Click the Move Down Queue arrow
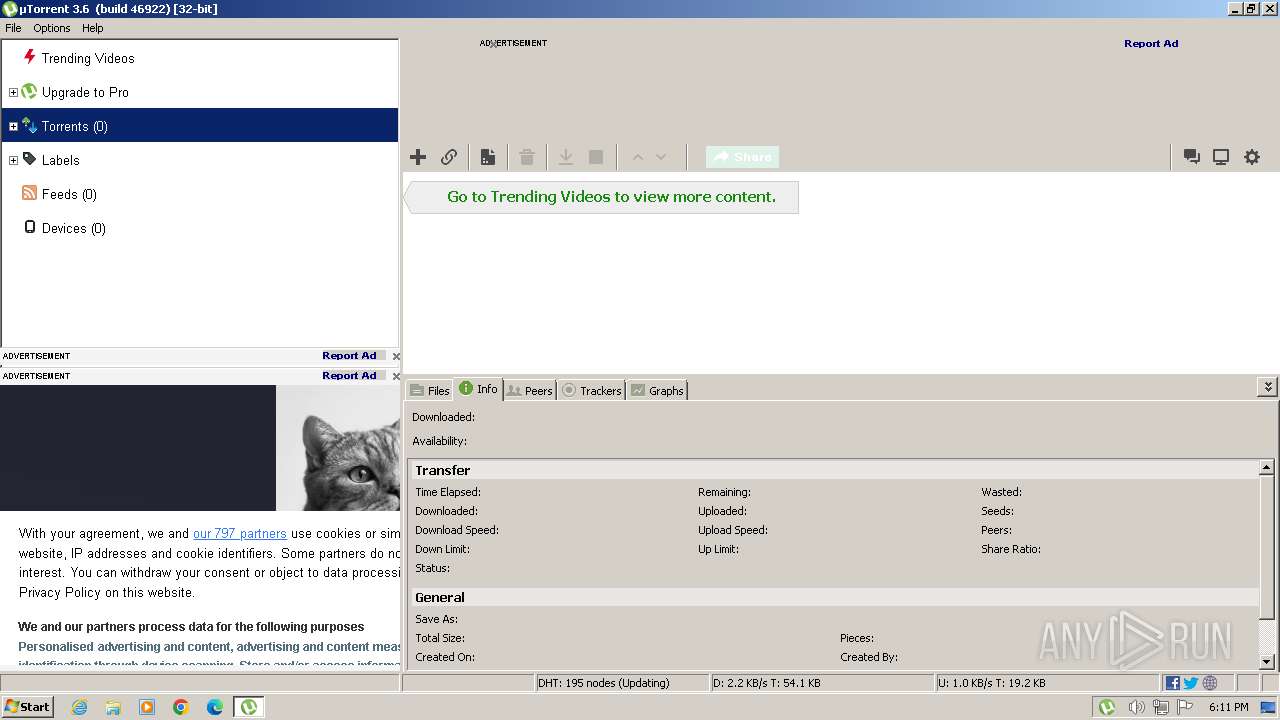This screenshot has width=1280, height=720. pos(661,157)
